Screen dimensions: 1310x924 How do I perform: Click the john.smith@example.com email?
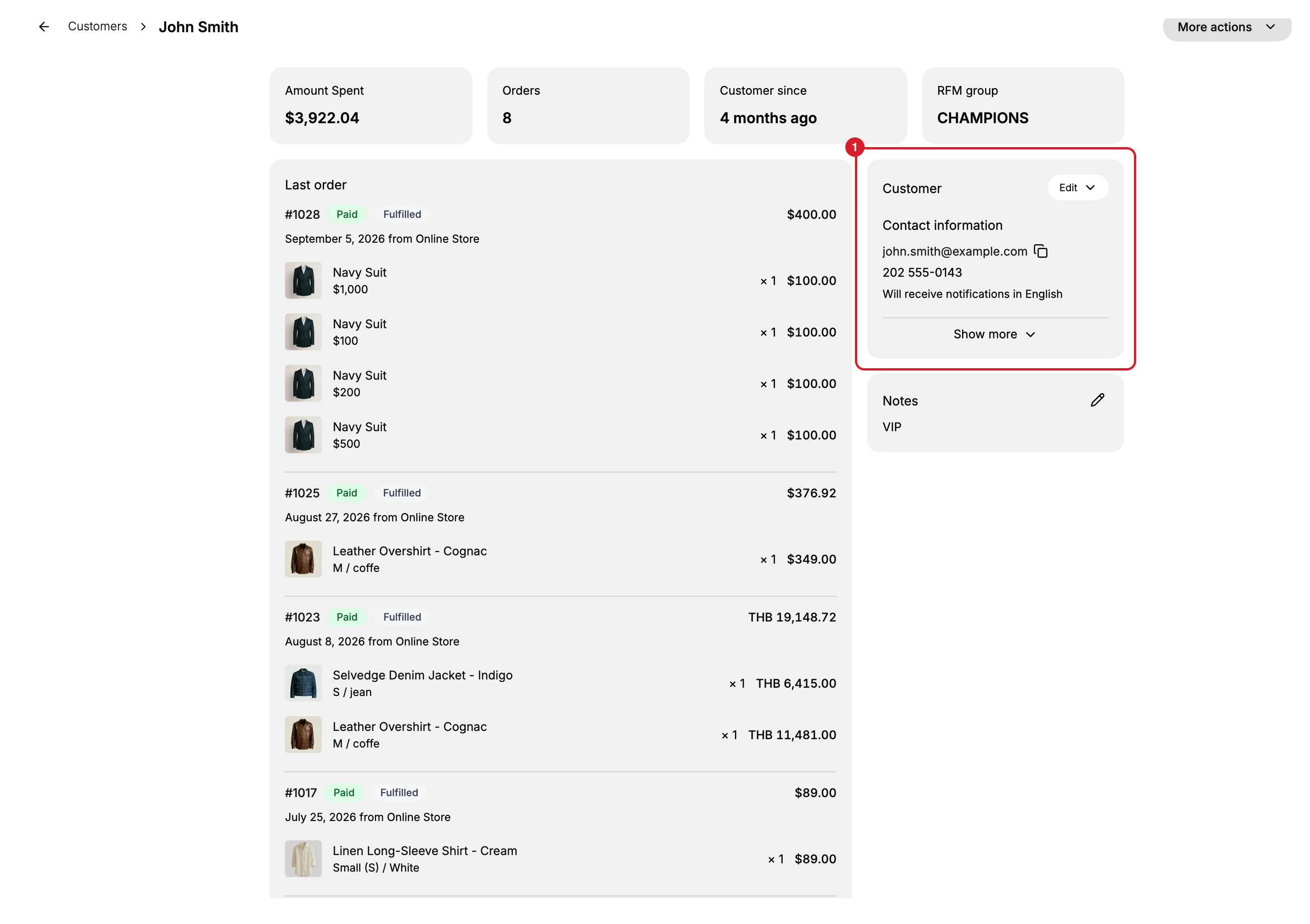pyautogui.click(x=955, y=251)
